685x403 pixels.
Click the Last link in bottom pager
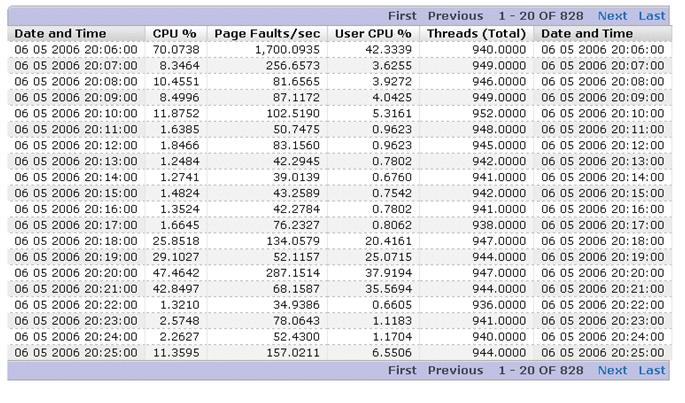pos(651,371)
